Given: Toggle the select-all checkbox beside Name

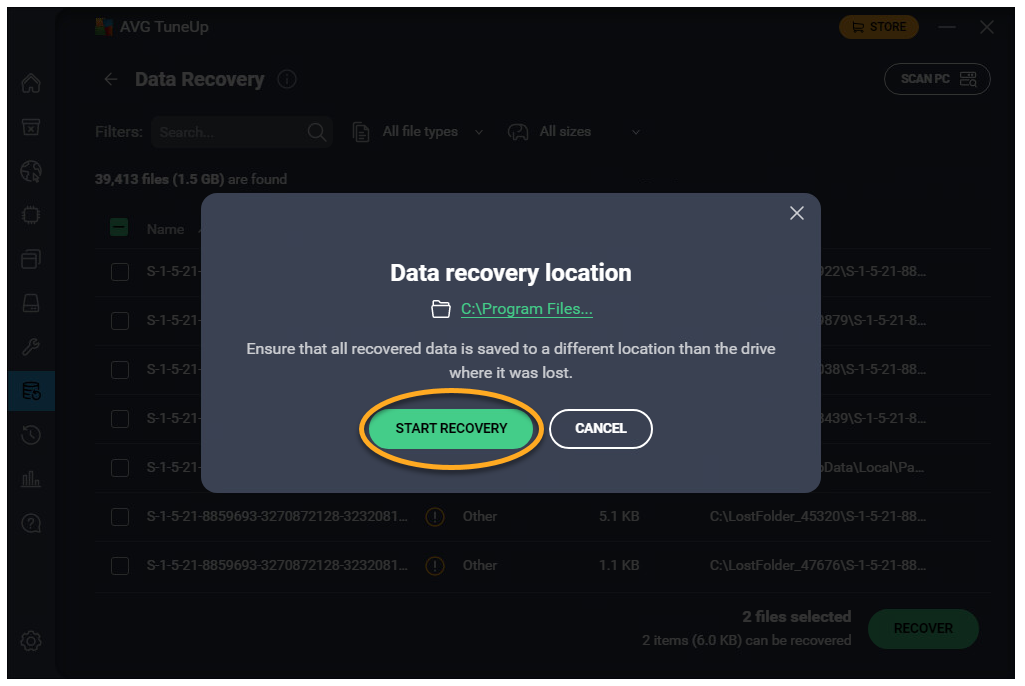Looking at the screenshot, I should [119, 228].
